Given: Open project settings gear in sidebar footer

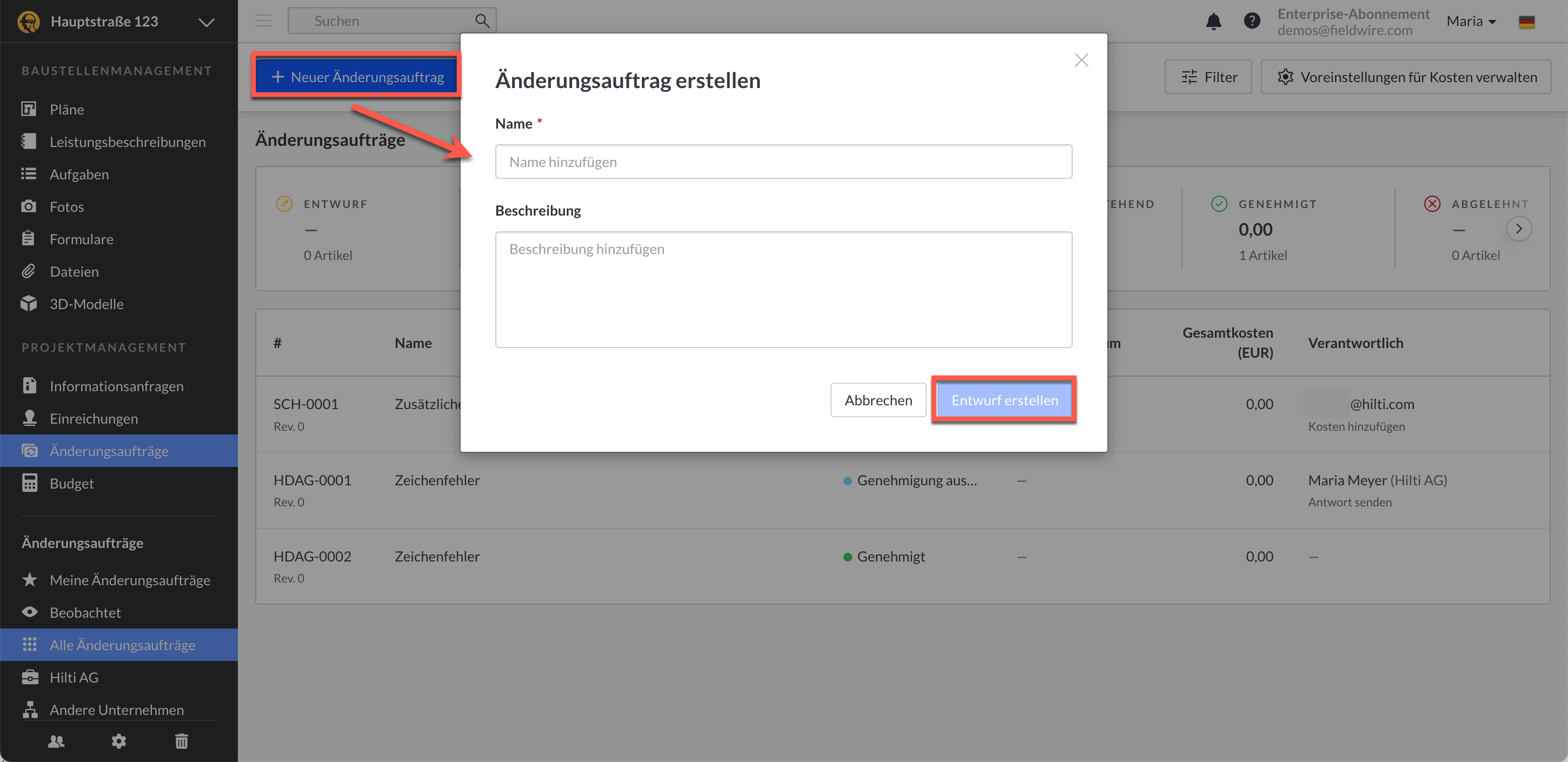Looking at the screenshot, I should click(x=119, y=741).
